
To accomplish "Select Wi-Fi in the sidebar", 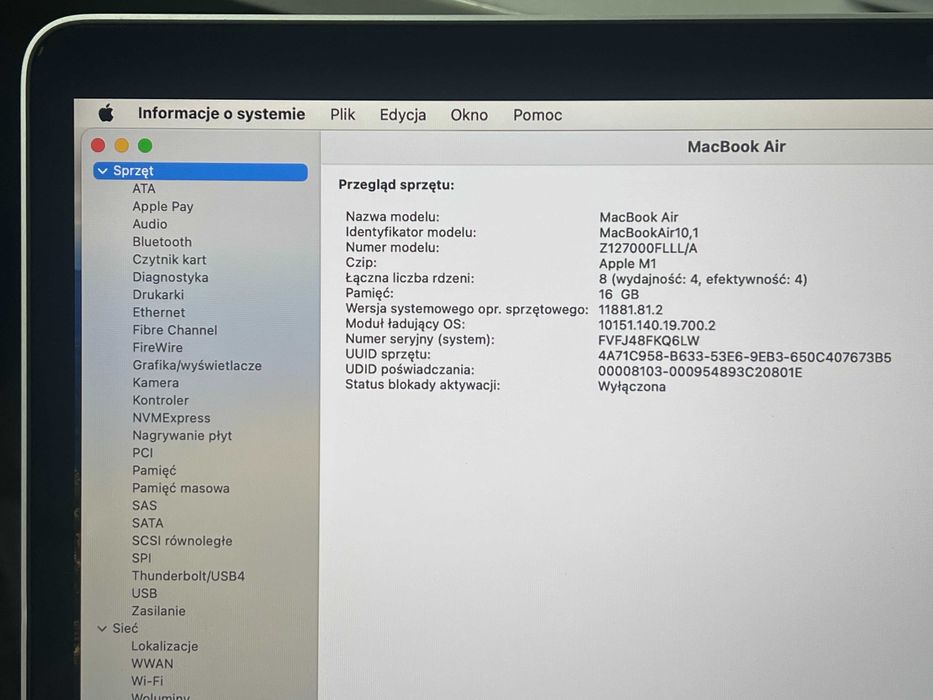I will tap(148, 681).
